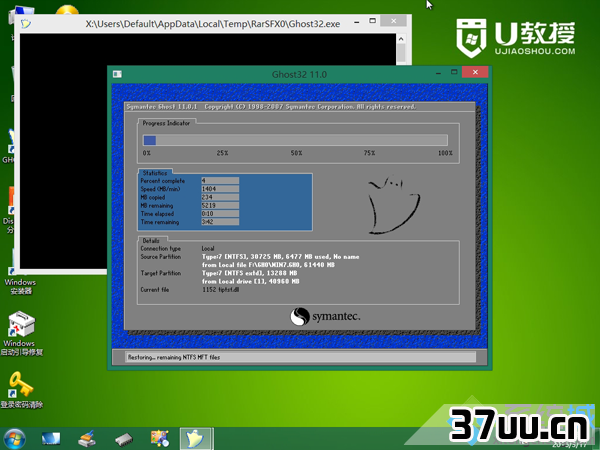Image resolution: width=600 pixels, height=450 pixels.
Task: Click the Details group label
Action: pyautogui.click(x=151, y=241)
